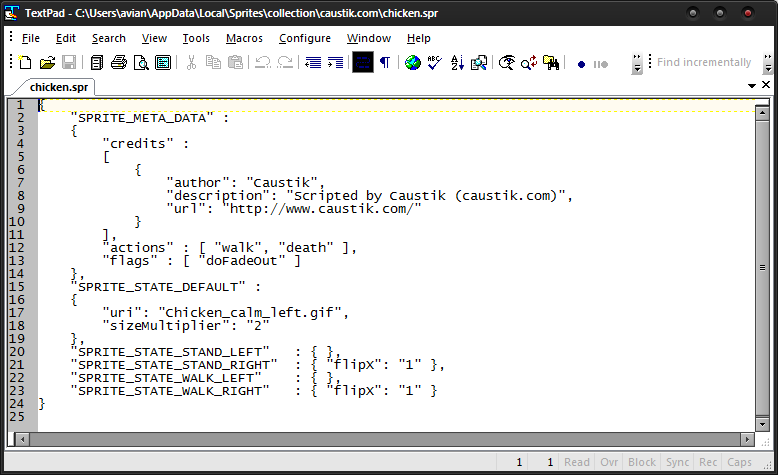Screen dimensions: 778x475
Task: Close the document with the tab bar X
Action: coord(765,87)
